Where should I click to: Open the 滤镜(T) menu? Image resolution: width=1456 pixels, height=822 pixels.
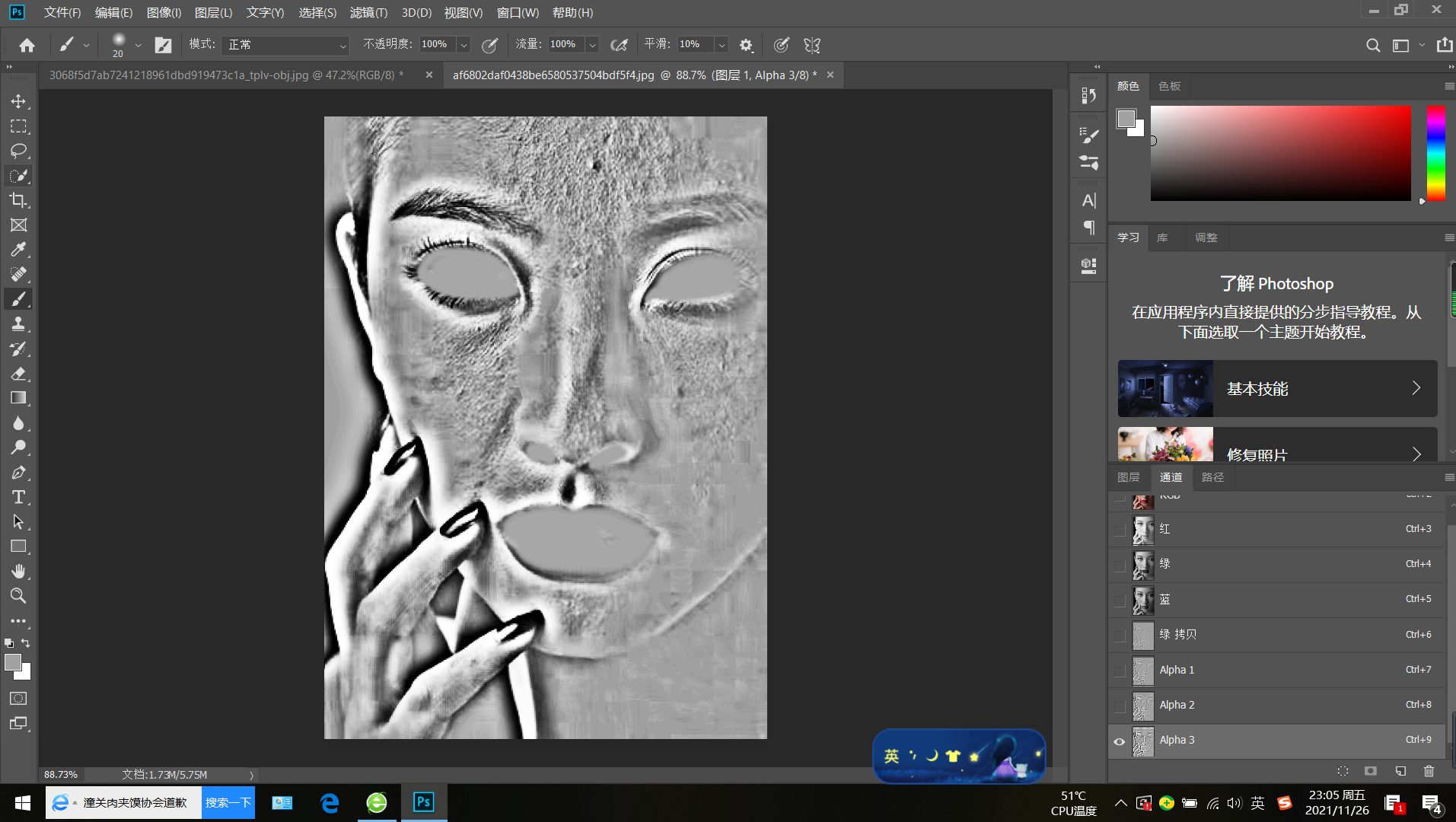click(368, 13)
